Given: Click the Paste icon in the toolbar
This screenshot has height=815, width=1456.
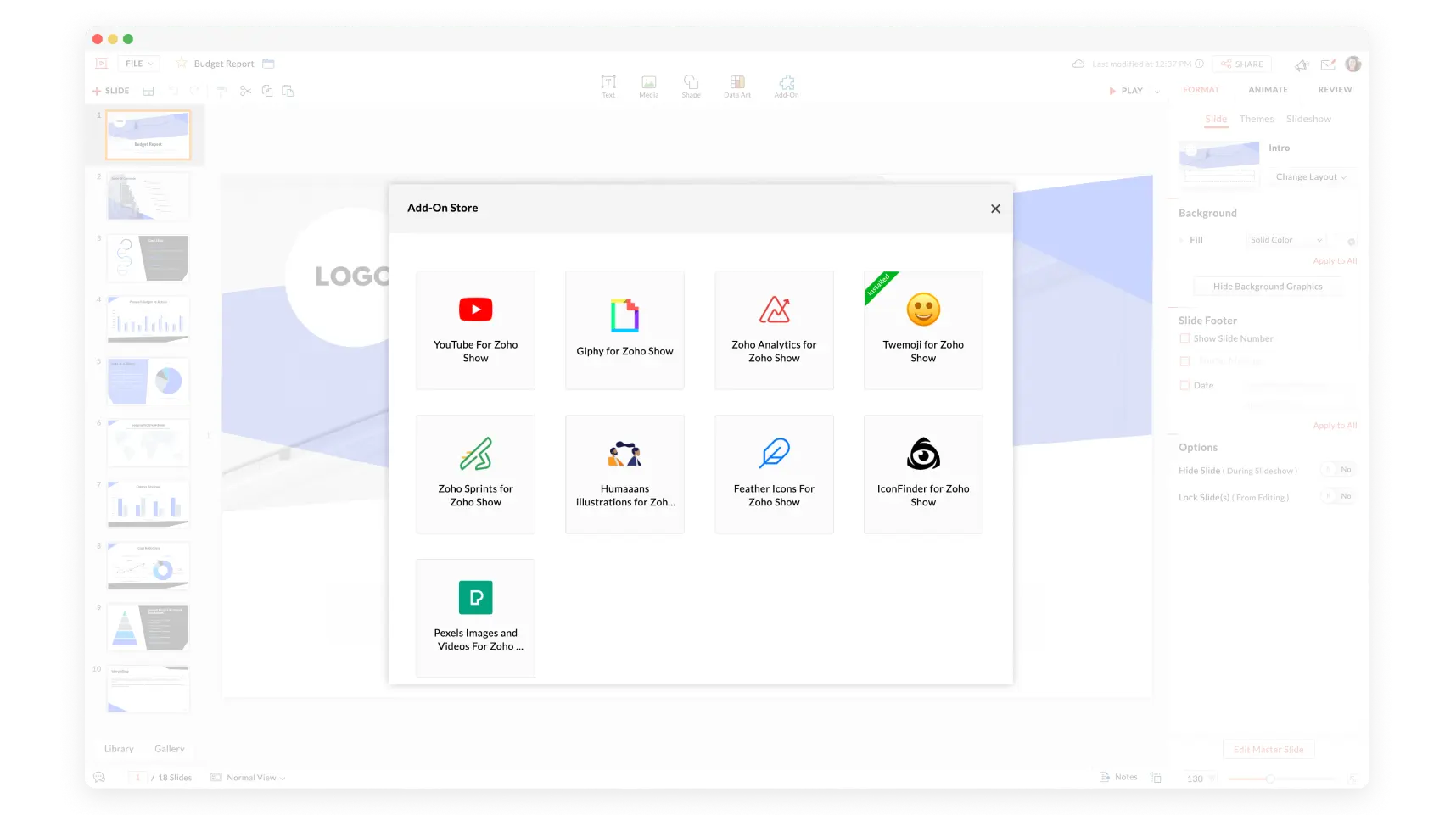Looking at the screenshot, I should click(288, 91).
